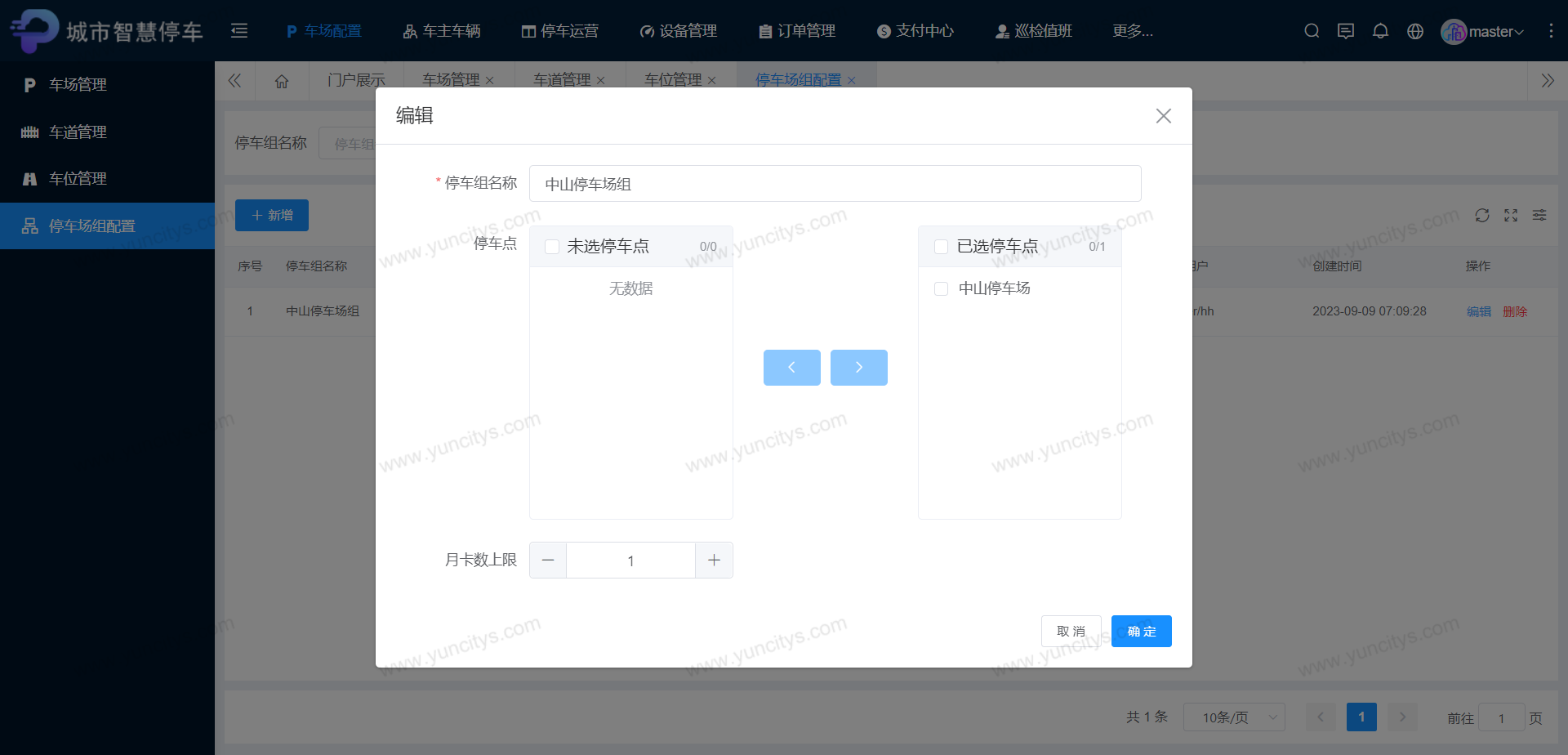Screen dimensions: 1568x755
Task: Close the 车场管理 tab
Action: pos(490,80)
